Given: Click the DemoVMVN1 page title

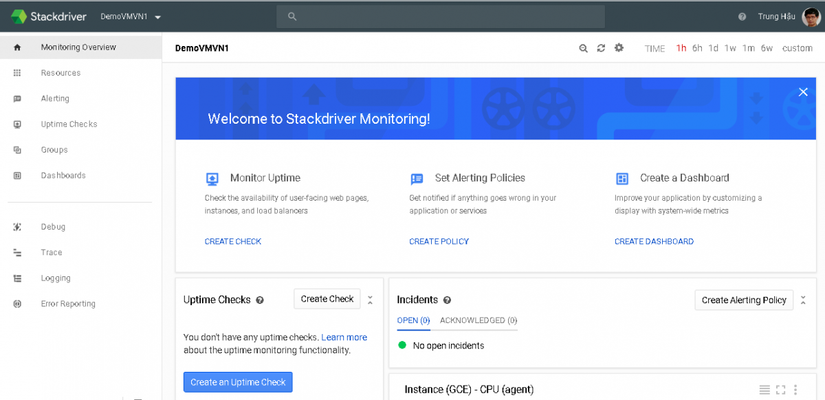Looking at the screenshot, I should (x=202, y=48).
